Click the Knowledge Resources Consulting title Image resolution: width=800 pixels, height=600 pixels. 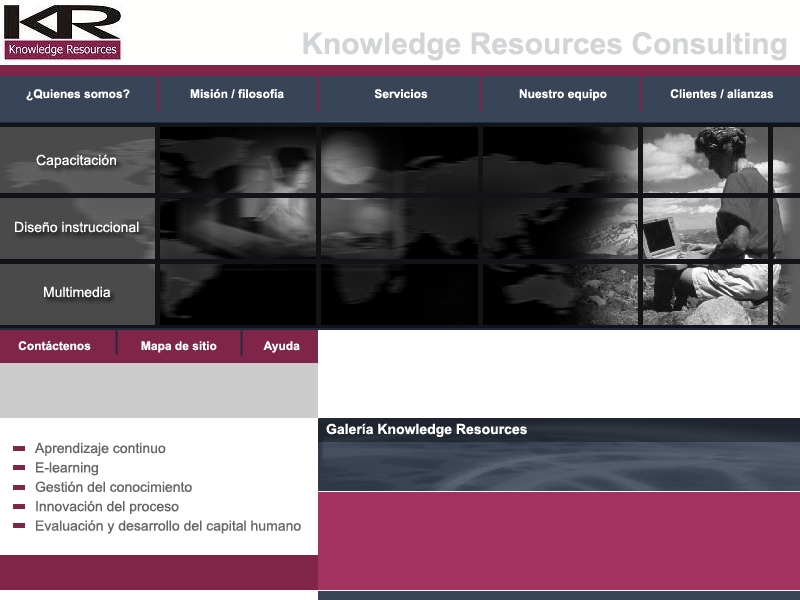544,44
